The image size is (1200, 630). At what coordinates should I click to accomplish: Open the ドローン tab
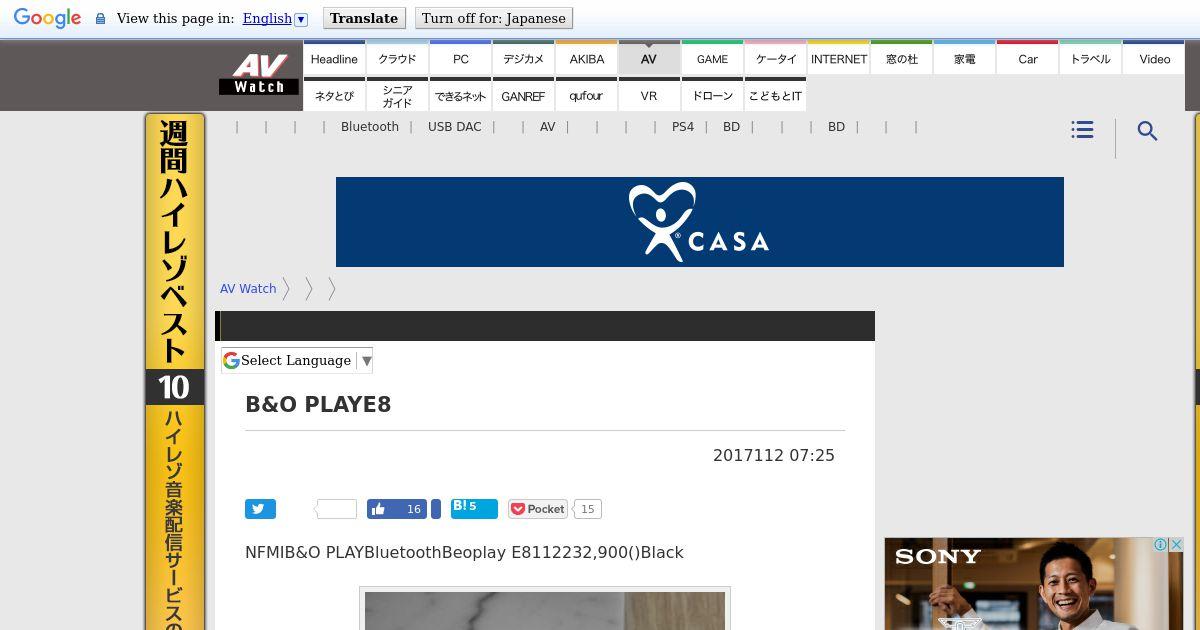coord(712,95)
